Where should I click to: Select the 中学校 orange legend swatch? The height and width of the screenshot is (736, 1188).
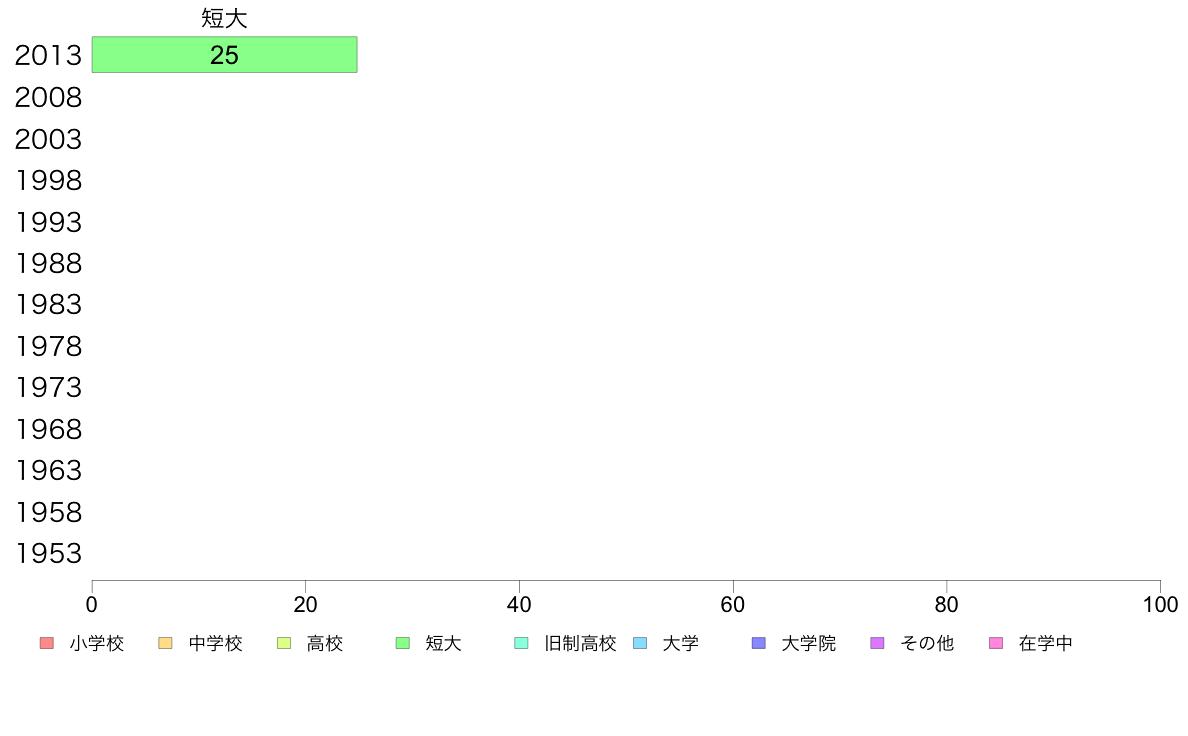click(x=165, y=644)
